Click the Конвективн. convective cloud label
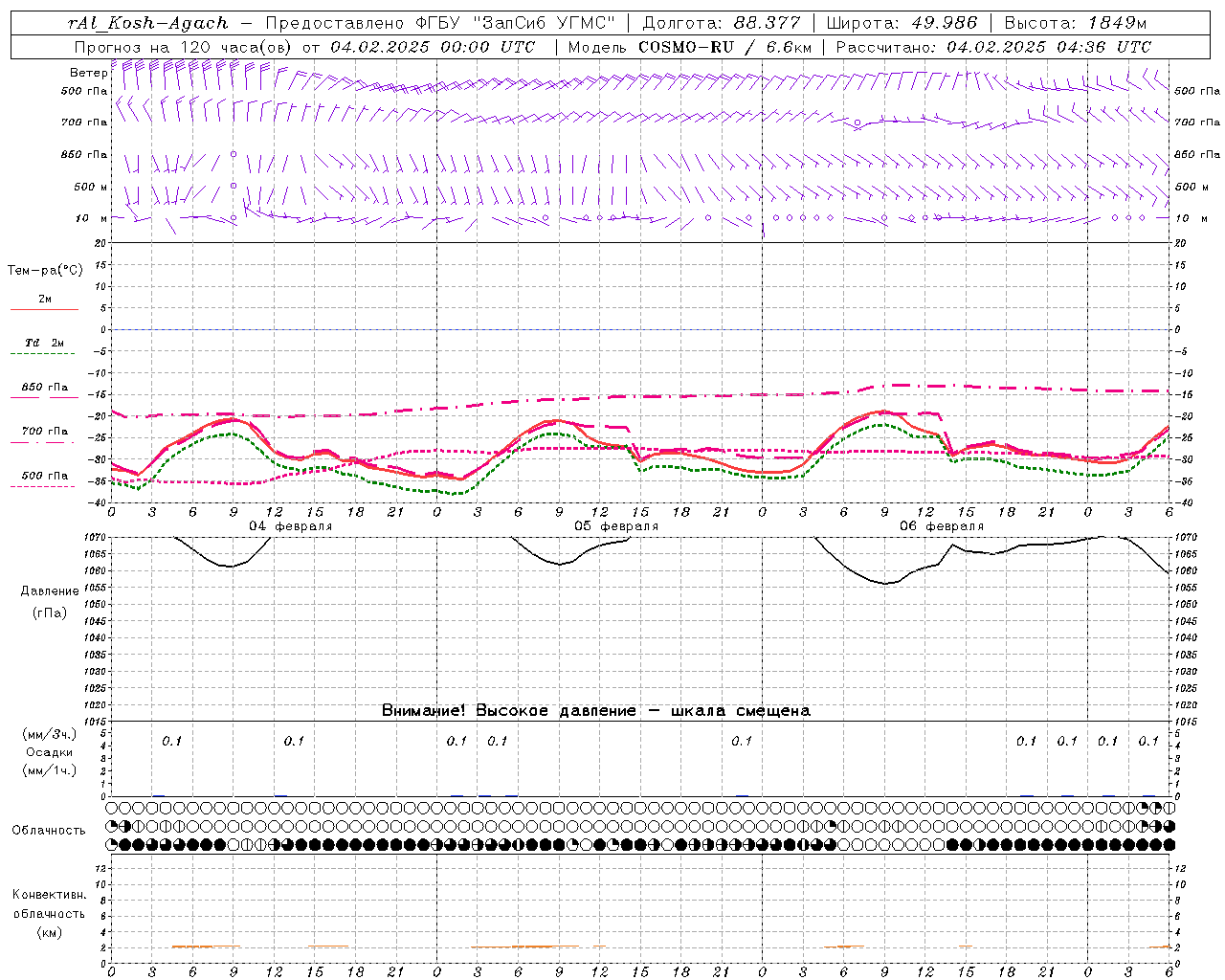Screen dimensions: 1225x980 [x=49, y=895]
